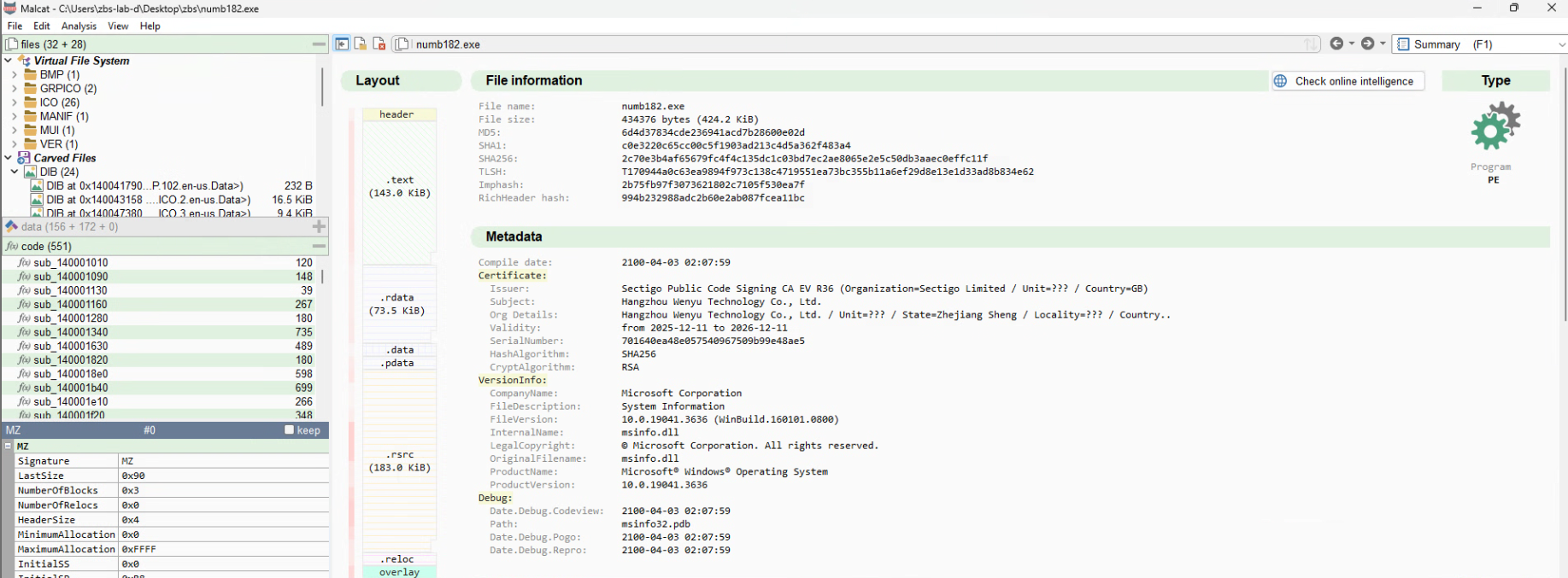
Task: Open the Help menu
Action: click(x=150, y=26)
